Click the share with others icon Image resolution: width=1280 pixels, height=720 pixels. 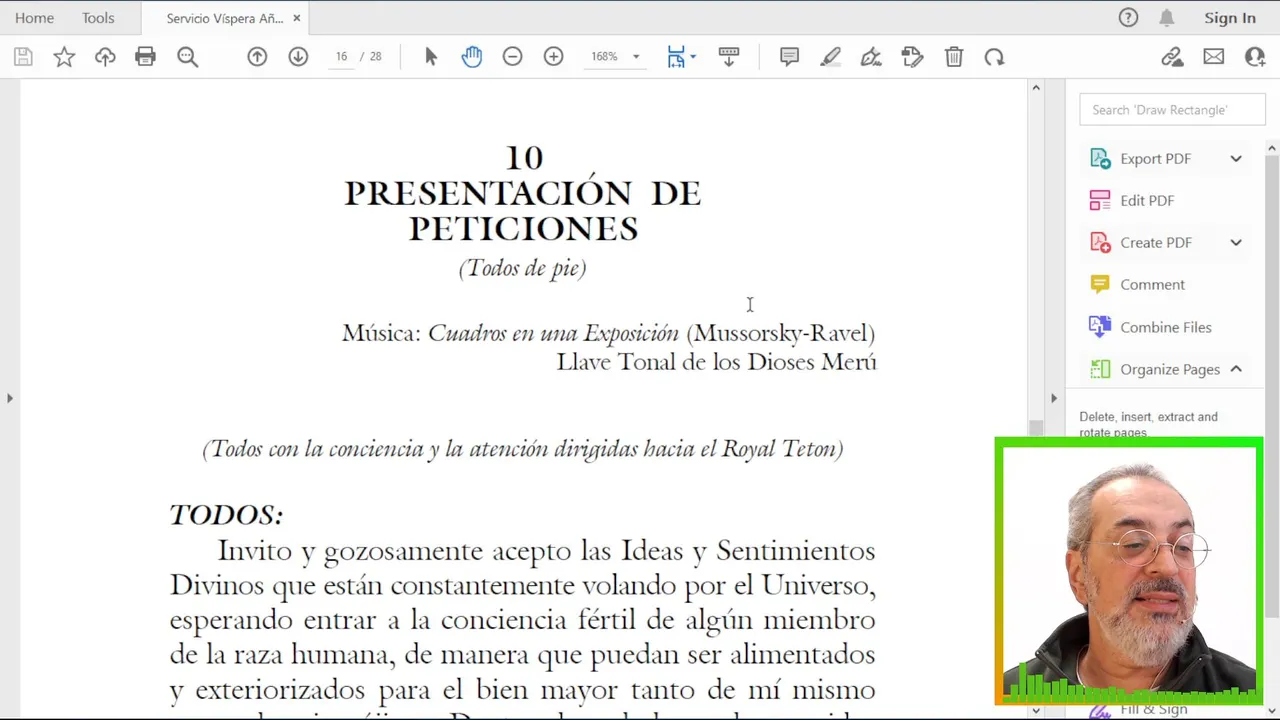click(x=1255, y=57)
